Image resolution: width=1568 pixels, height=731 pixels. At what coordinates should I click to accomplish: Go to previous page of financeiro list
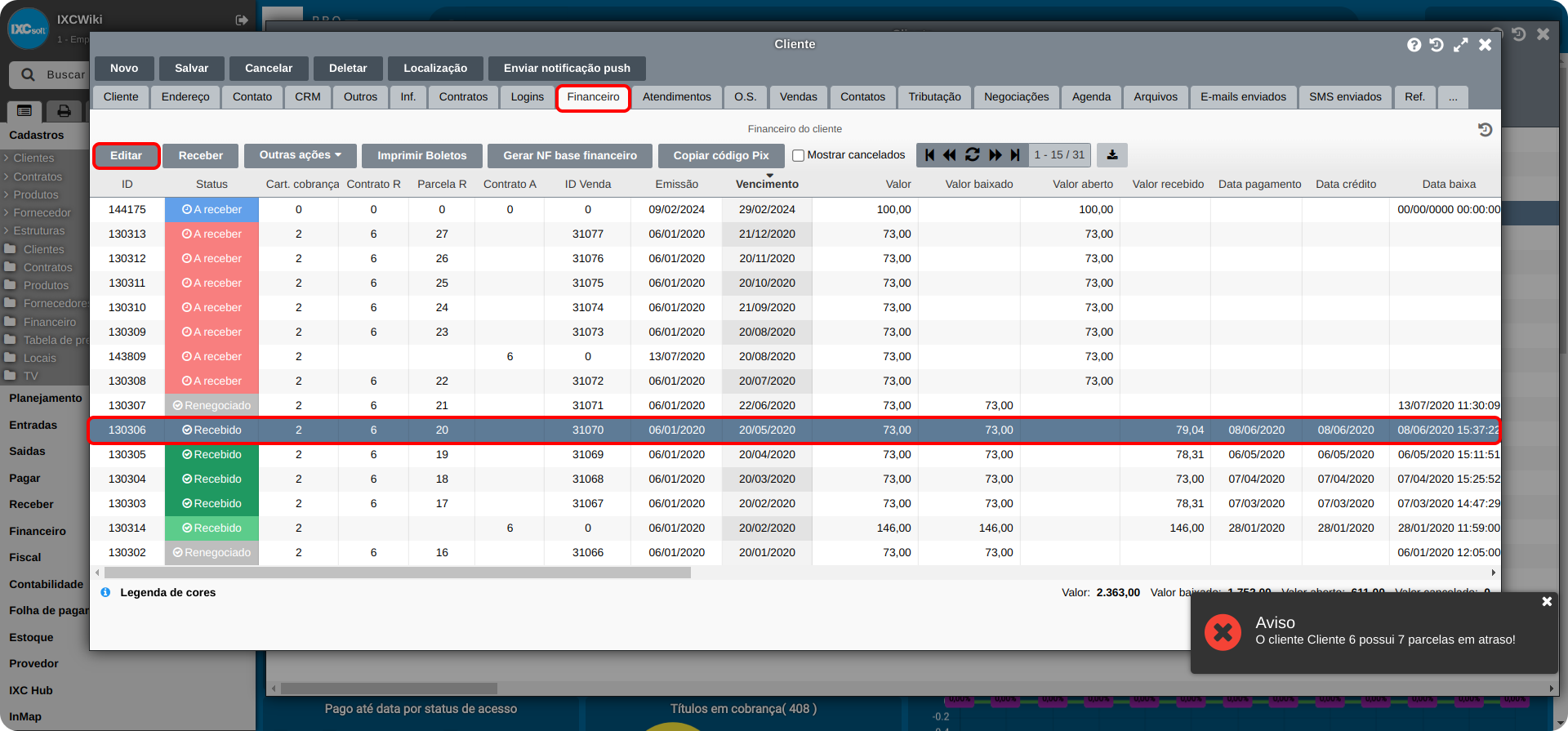click(x=949, y=154)
